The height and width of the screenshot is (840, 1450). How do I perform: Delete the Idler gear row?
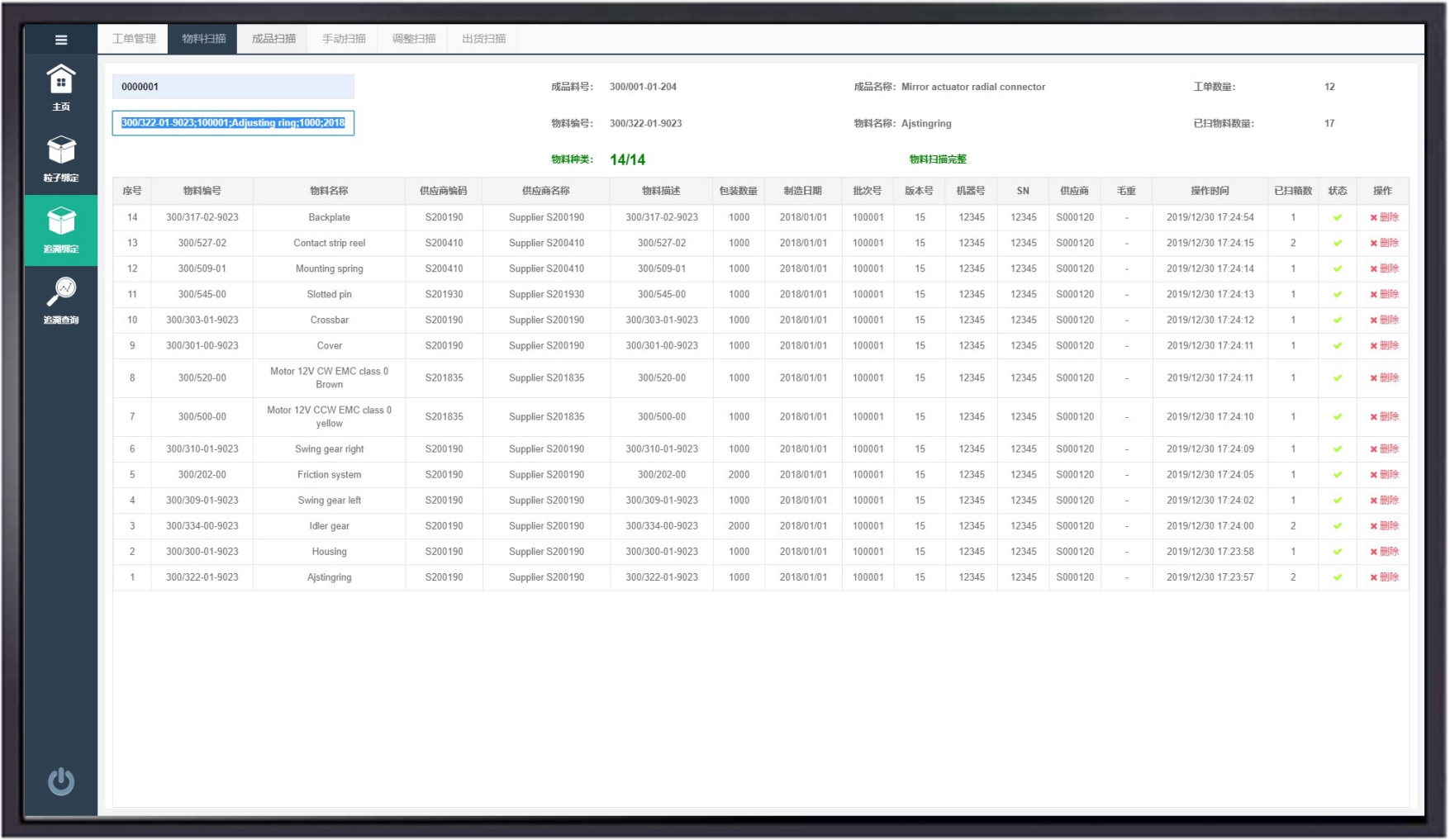pyautogui.click(x=1385, y=525)
